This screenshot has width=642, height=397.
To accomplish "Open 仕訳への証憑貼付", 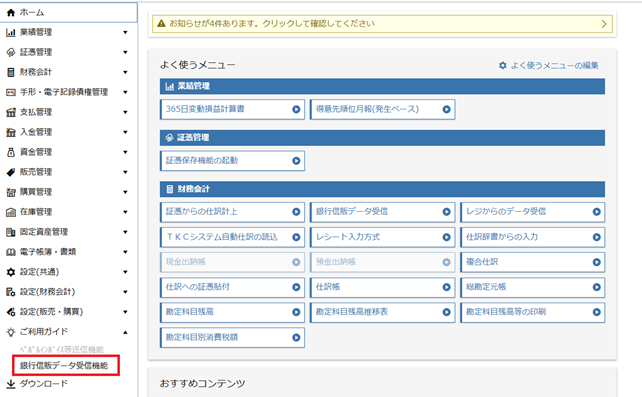I will (232, 287).
